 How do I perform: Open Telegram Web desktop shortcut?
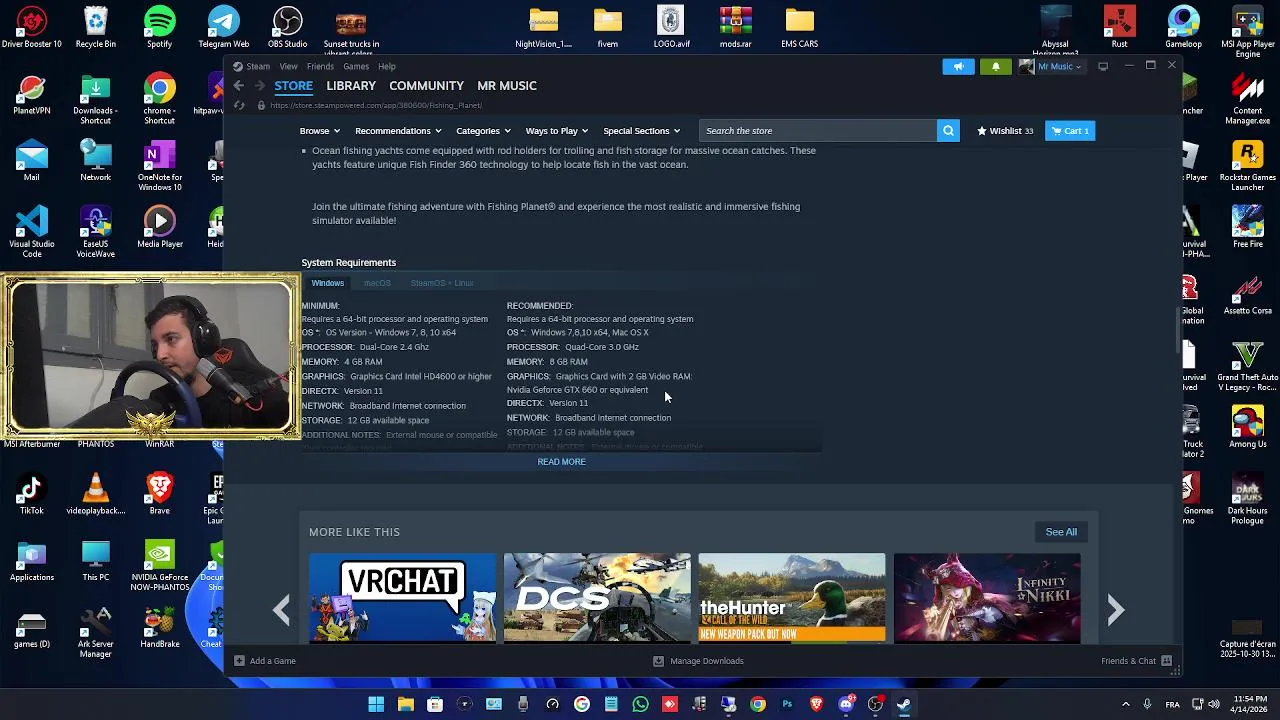point(223,27)
